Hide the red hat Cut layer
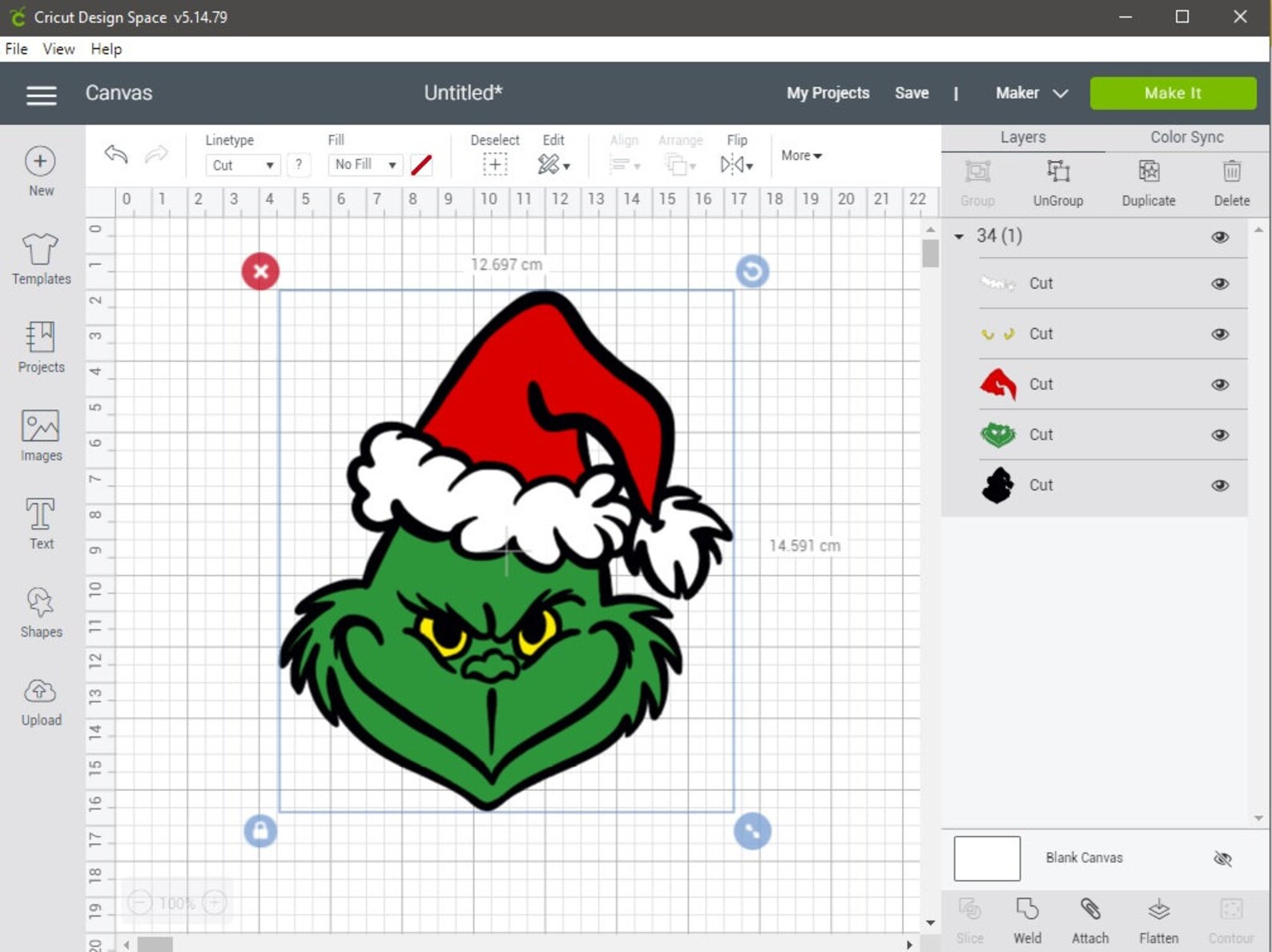 point(1220,384)
